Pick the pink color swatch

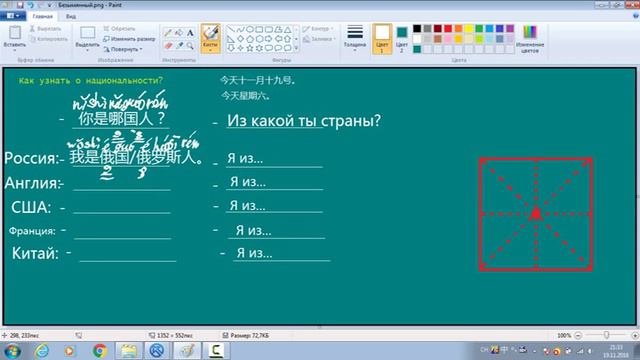pyautogui.click(x=448, y=39)
